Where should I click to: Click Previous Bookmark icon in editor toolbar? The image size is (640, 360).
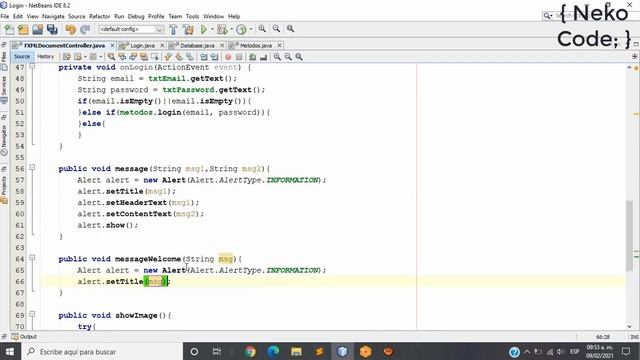[x=168, y=57]
